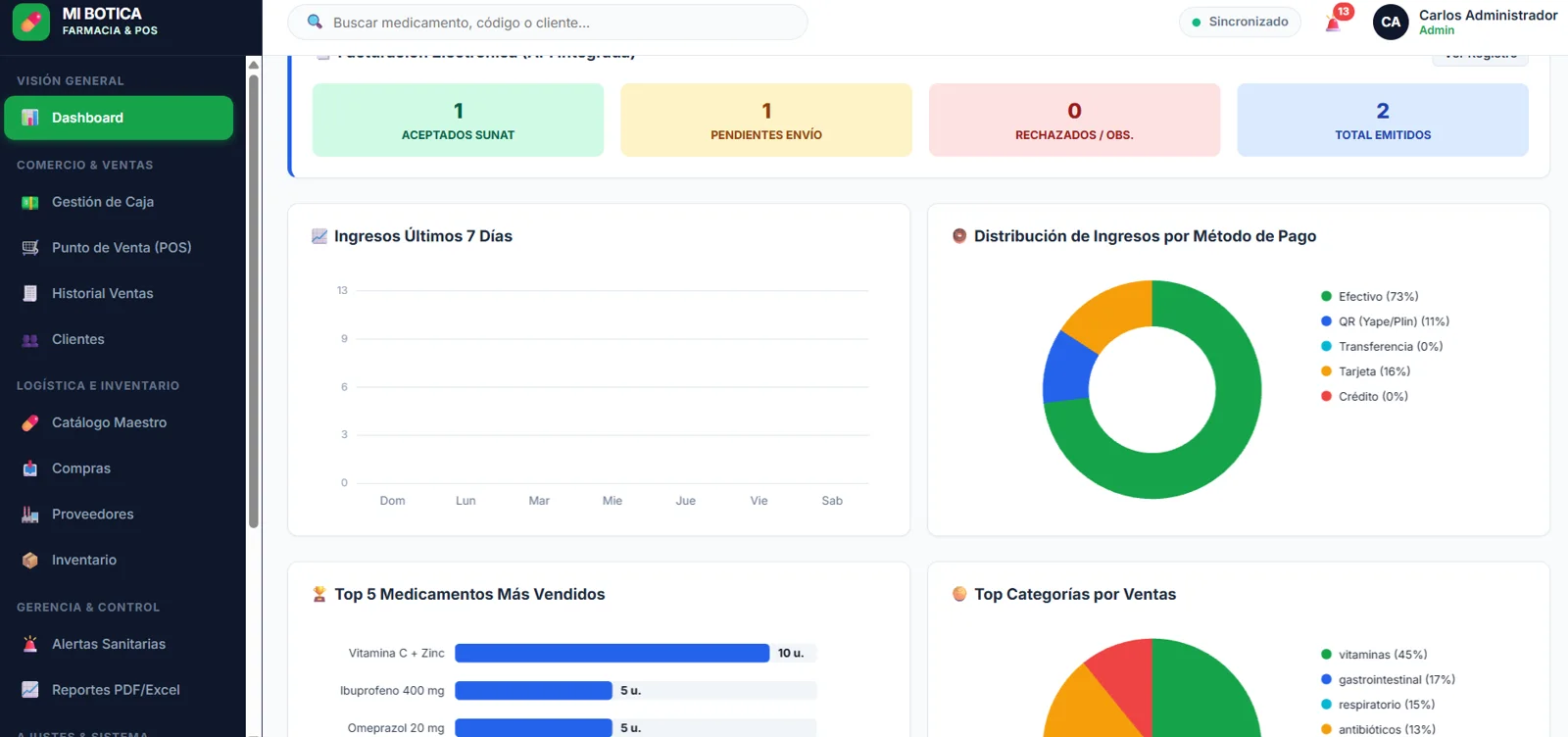Click the CA user avatar
The width and height of the screenshot is (1568, 737).
[x=1391, y=22]
